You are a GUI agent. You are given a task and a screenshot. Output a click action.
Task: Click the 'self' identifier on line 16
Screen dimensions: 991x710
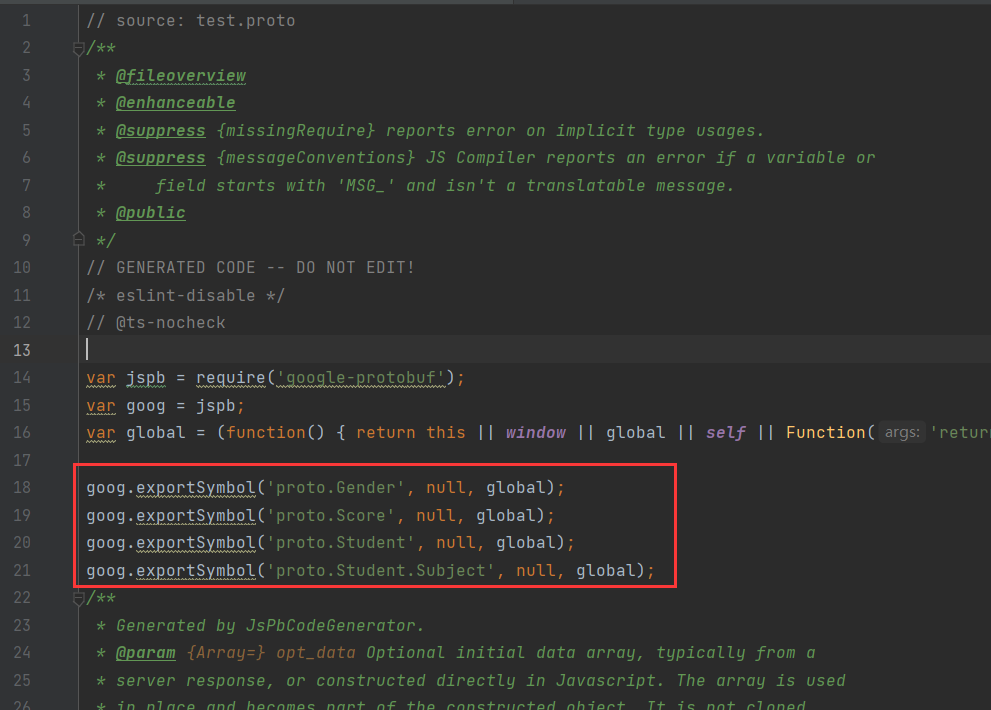point(726,433)
